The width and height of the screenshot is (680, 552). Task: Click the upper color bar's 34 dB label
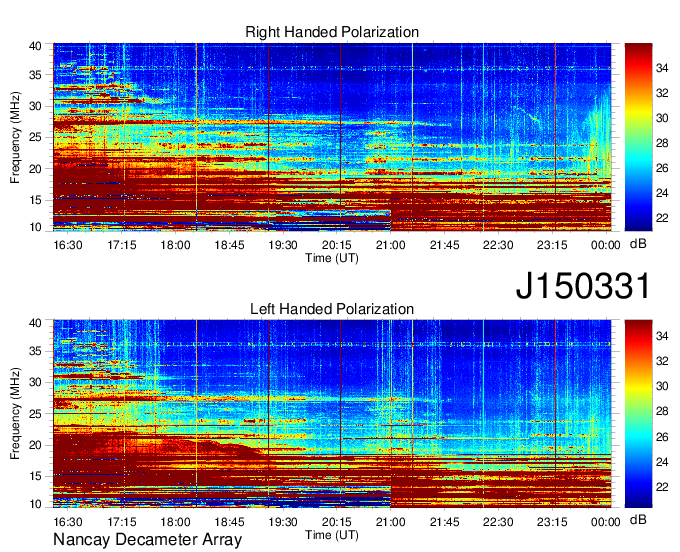tap(662, 68)
